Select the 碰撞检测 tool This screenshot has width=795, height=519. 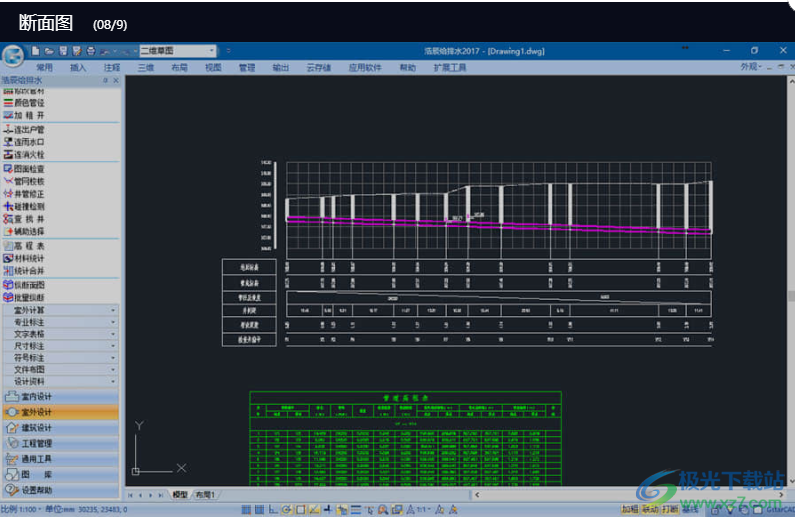(24, 206)
